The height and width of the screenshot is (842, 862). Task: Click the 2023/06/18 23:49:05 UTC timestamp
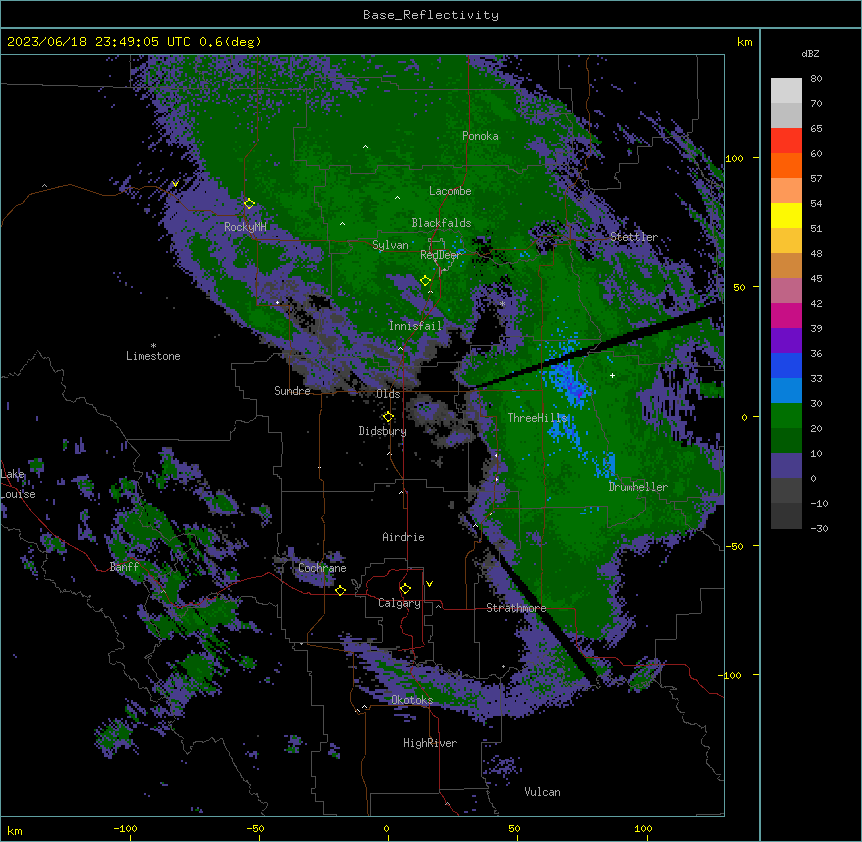[x=99, y=42]
